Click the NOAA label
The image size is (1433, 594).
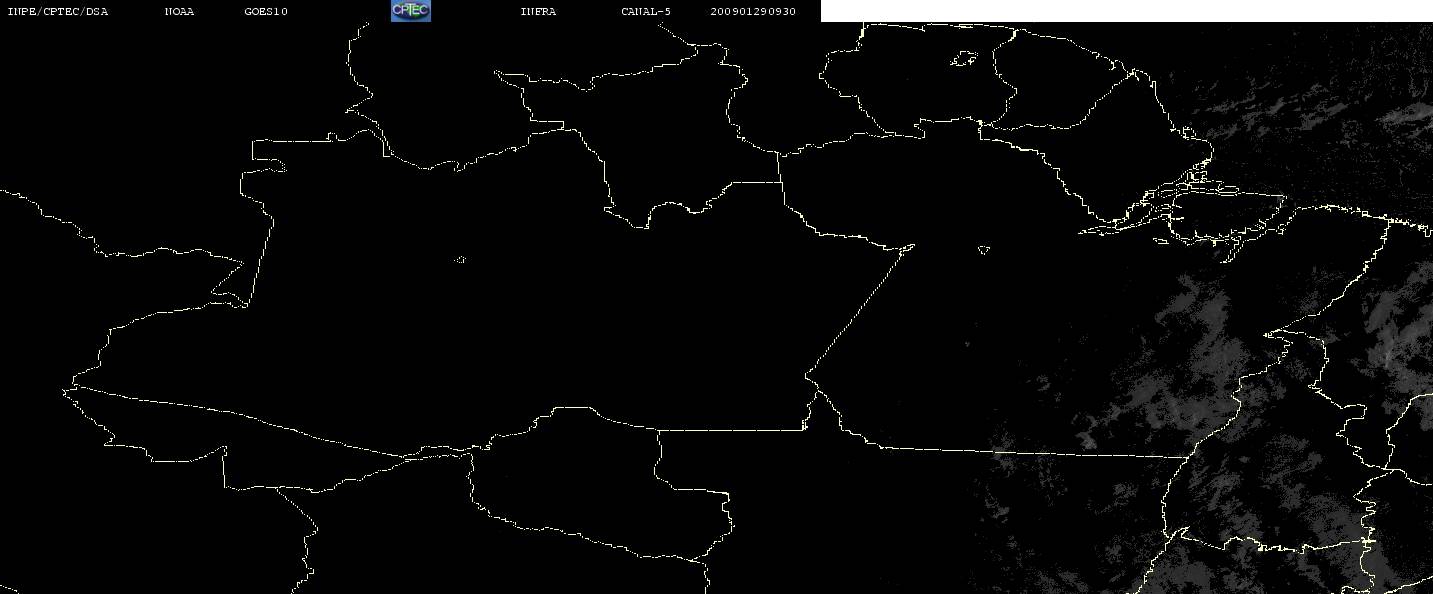179,11
